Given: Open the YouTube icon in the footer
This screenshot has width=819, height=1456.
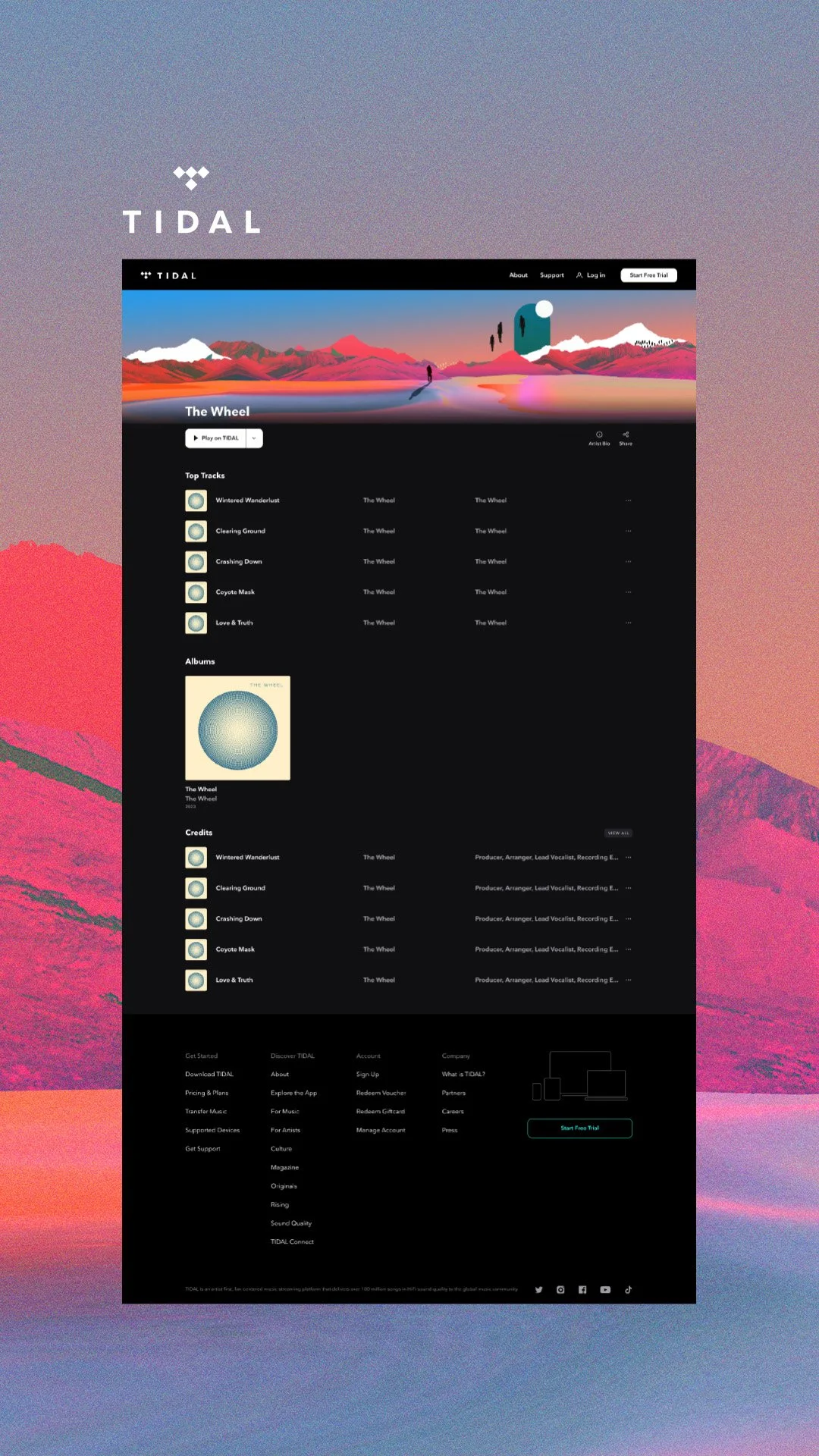Looking at the screenshot, I should (605, 1290).
